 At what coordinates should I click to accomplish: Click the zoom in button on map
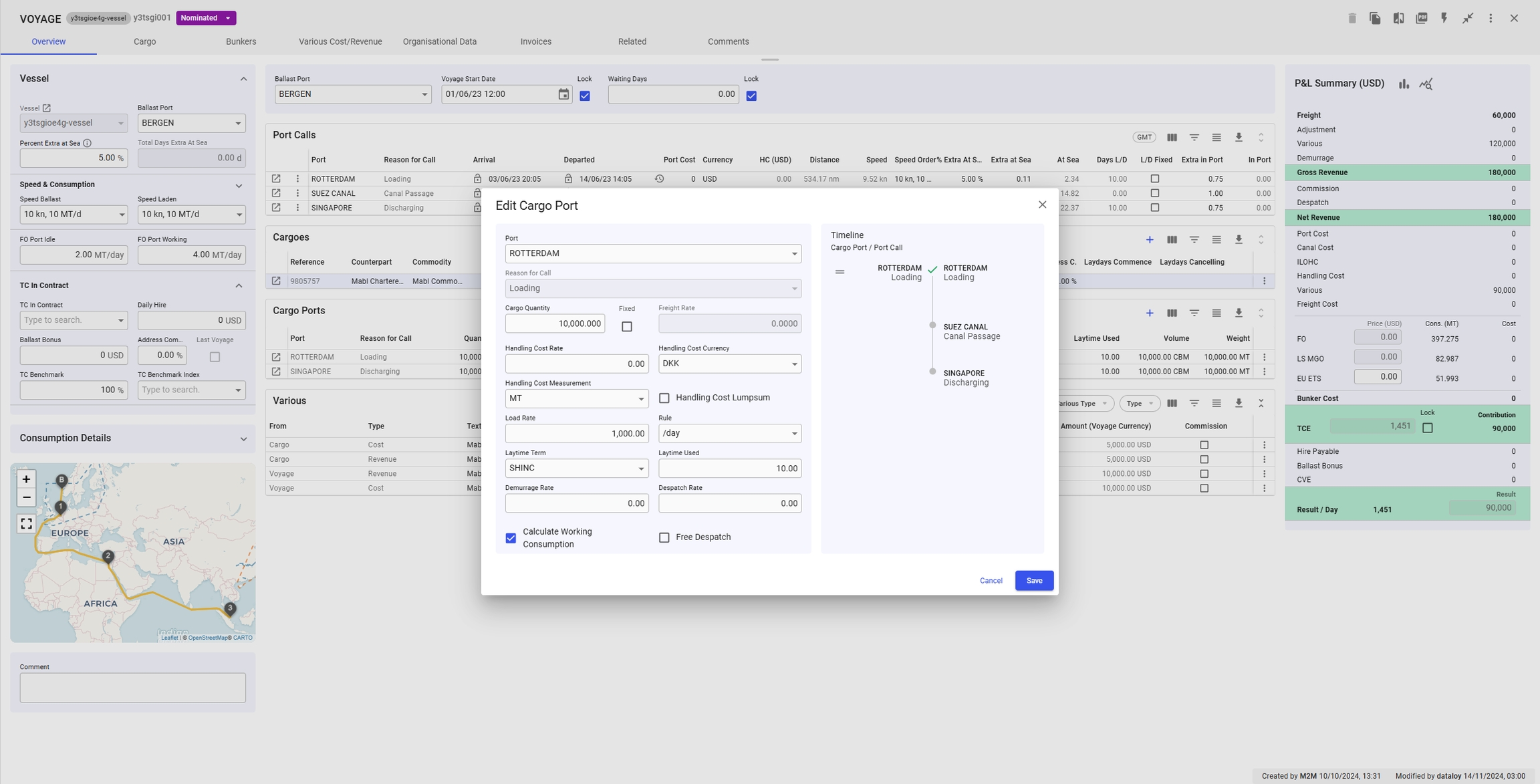[26, 479]
